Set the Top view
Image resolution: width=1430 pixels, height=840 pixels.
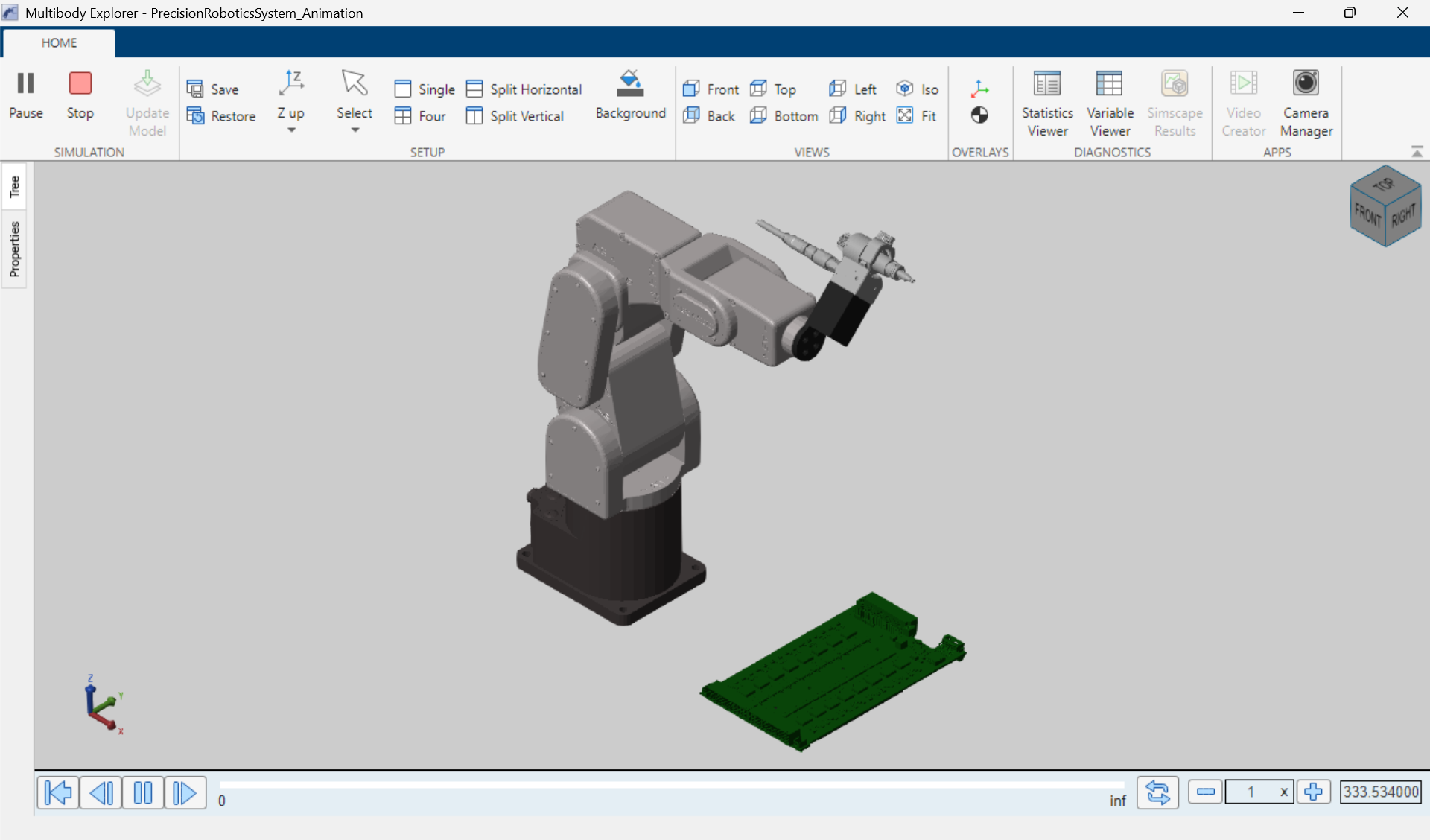[773, 89]
